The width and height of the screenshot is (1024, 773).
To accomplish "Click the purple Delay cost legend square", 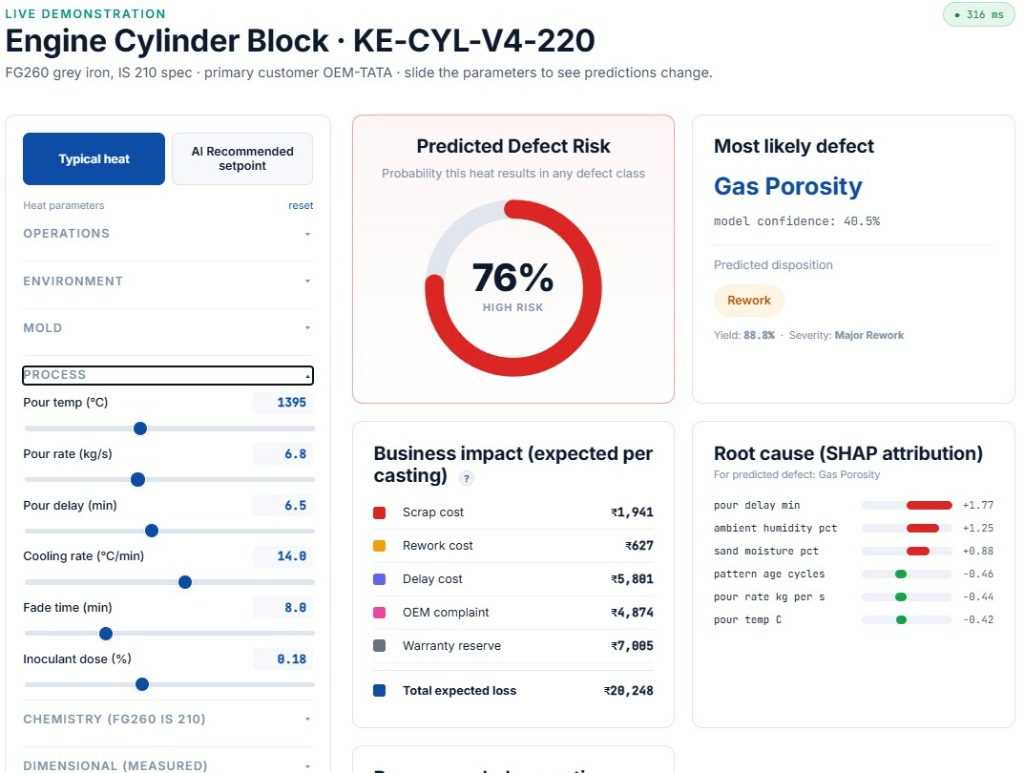I will click(x=379, y=579).
